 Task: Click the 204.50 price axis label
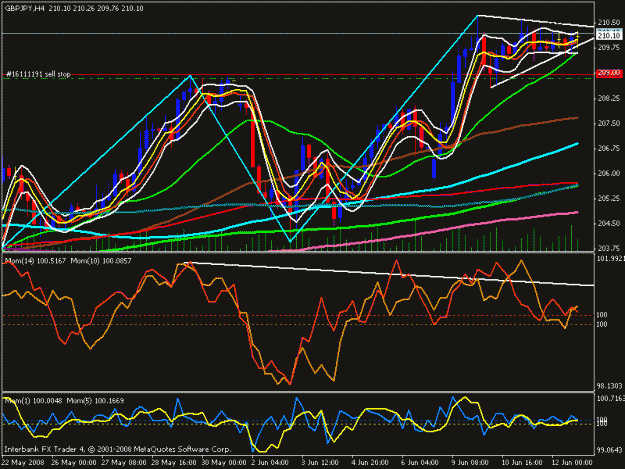[x=609, y=224]
